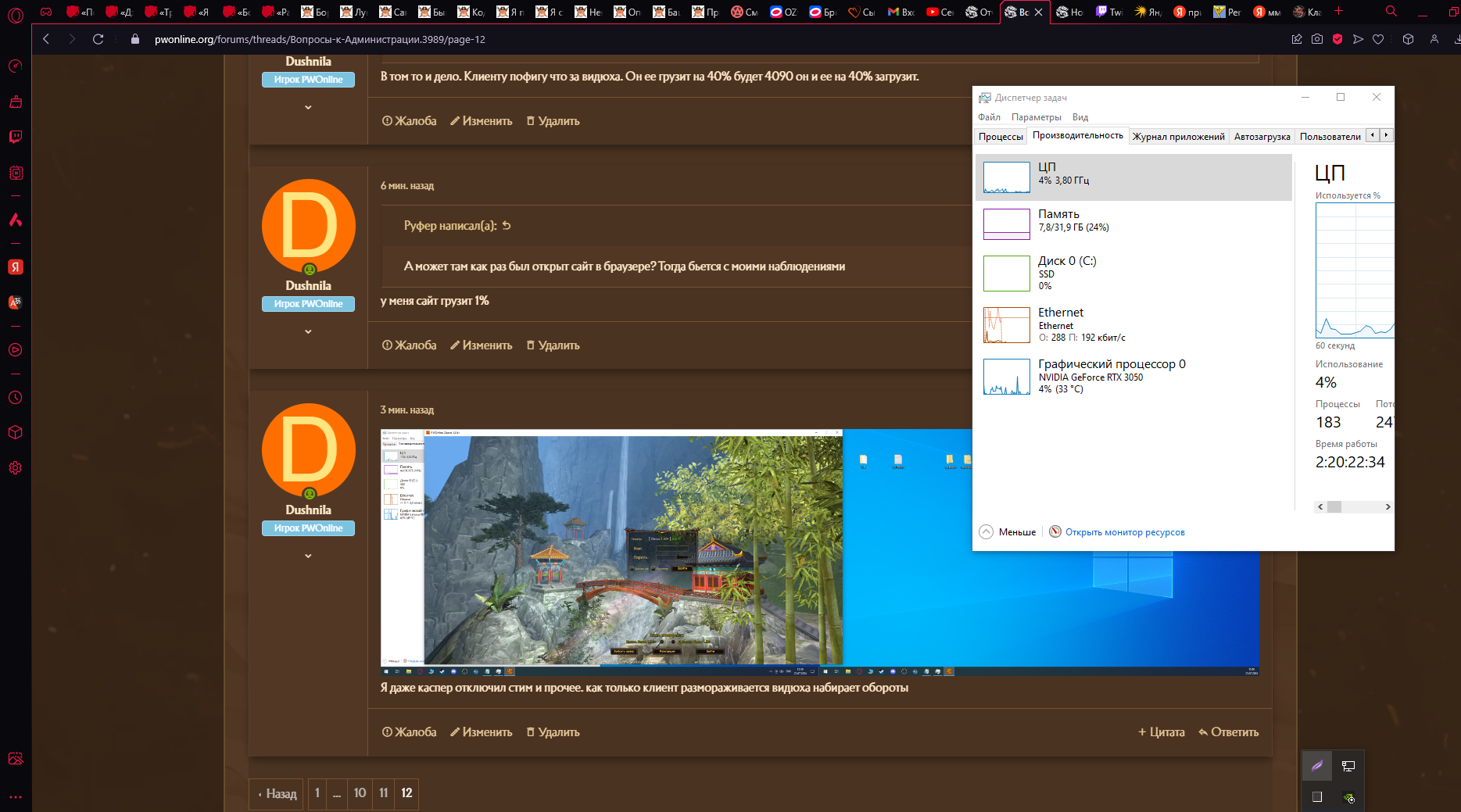
Task: Go to Назад previous page button
Action: coord(277,793)
